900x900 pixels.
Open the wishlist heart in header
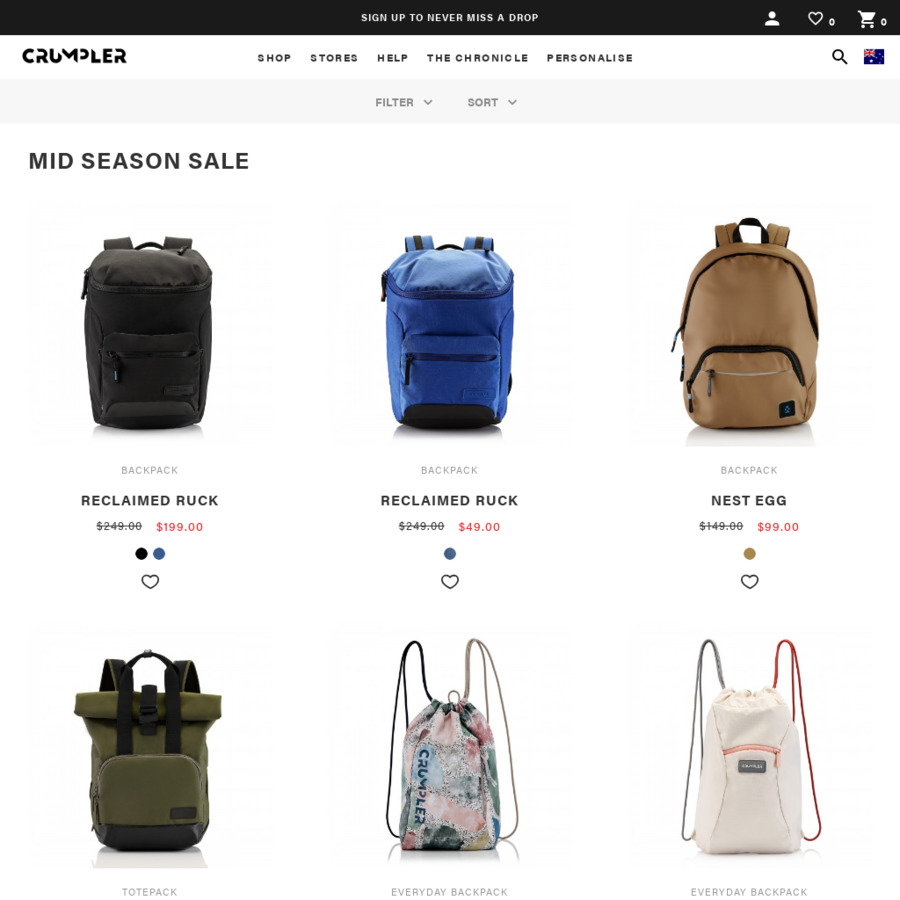point(816,18)
